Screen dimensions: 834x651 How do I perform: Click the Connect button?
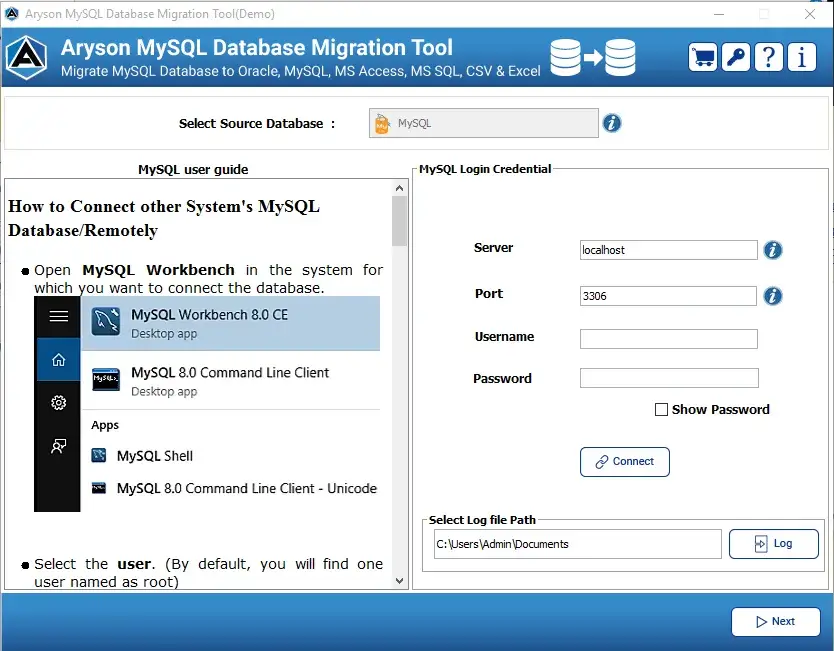[x=624, y=462]
